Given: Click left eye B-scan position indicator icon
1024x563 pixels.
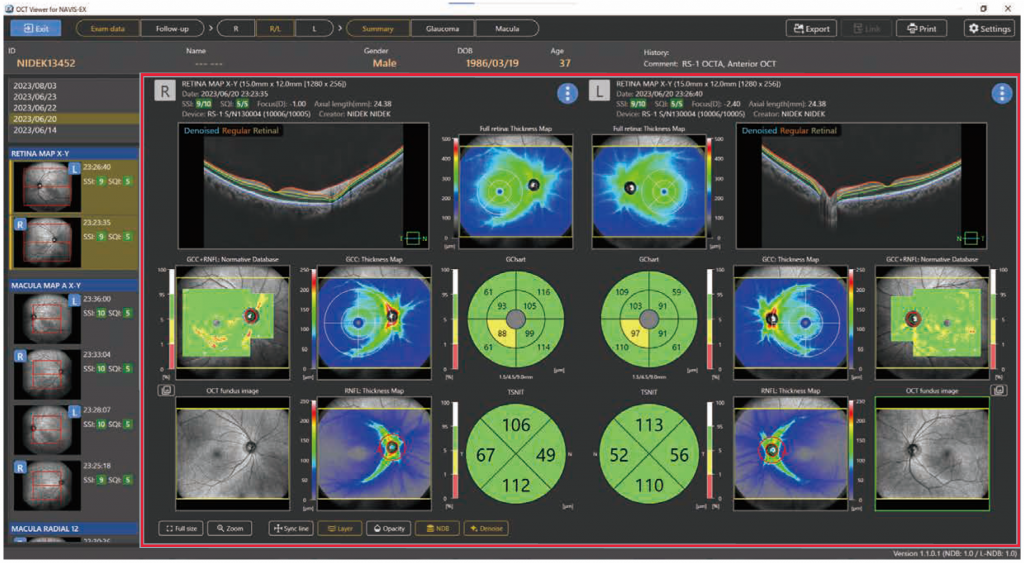Looking at the screenshot, I should pyautogui.click(x=970, y=238).
